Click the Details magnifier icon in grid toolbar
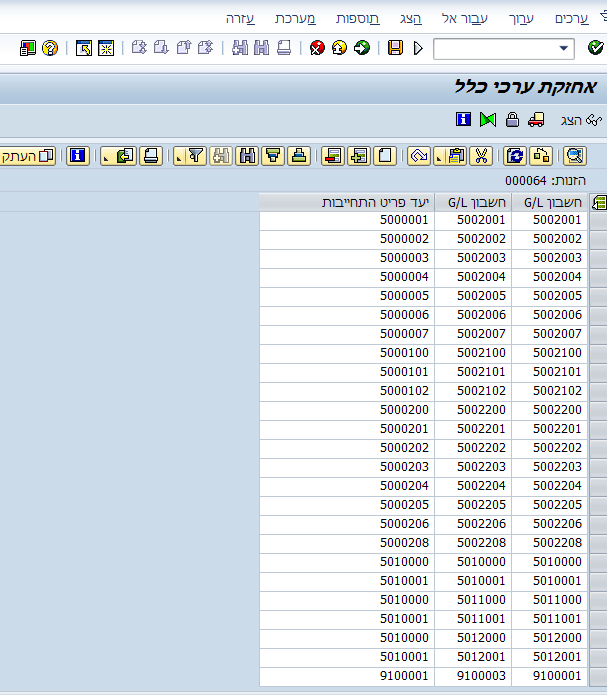Viewport: 607px width, 695px height. (575, 156)
